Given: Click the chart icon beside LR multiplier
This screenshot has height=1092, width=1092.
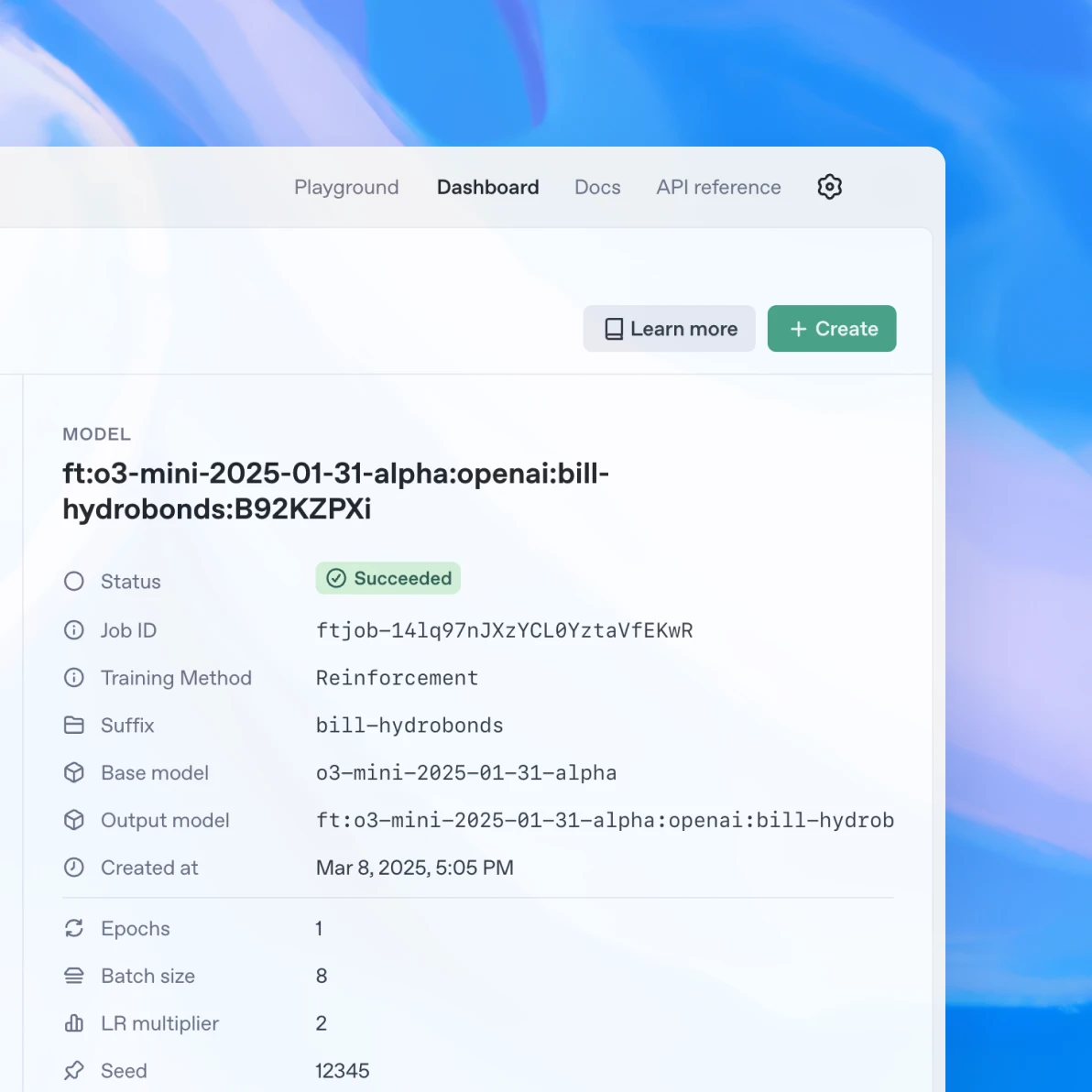Looking at the screenshot, I should [x=73, y=1023].
